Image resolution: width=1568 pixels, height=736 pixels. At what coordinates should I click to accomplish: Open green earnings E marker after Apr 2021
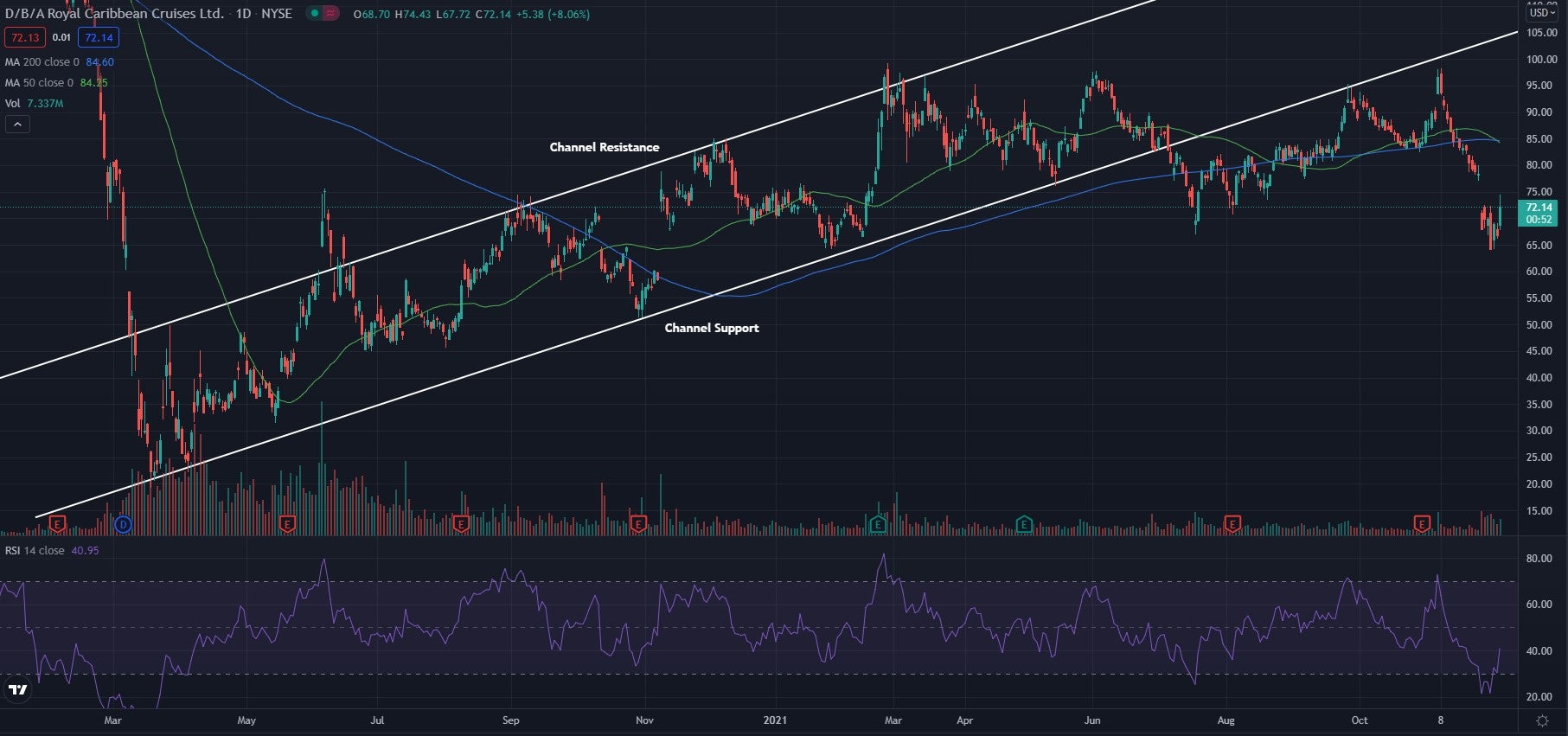(1024, 524)
